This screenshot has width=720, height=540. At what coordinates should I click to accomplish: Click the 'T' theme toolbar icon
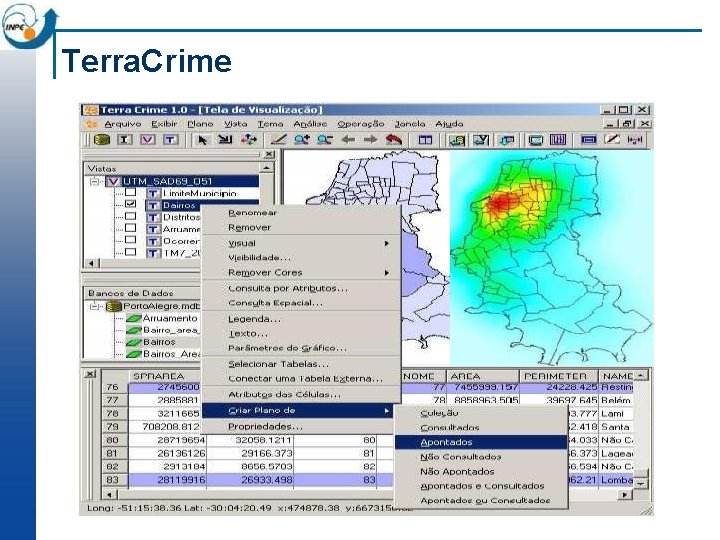[x=170, y=140]
